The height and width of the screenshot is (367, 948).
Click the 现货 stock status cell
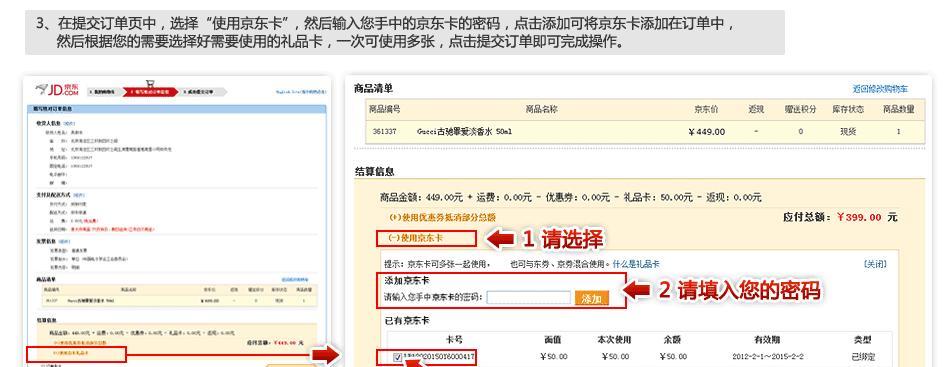848,131
